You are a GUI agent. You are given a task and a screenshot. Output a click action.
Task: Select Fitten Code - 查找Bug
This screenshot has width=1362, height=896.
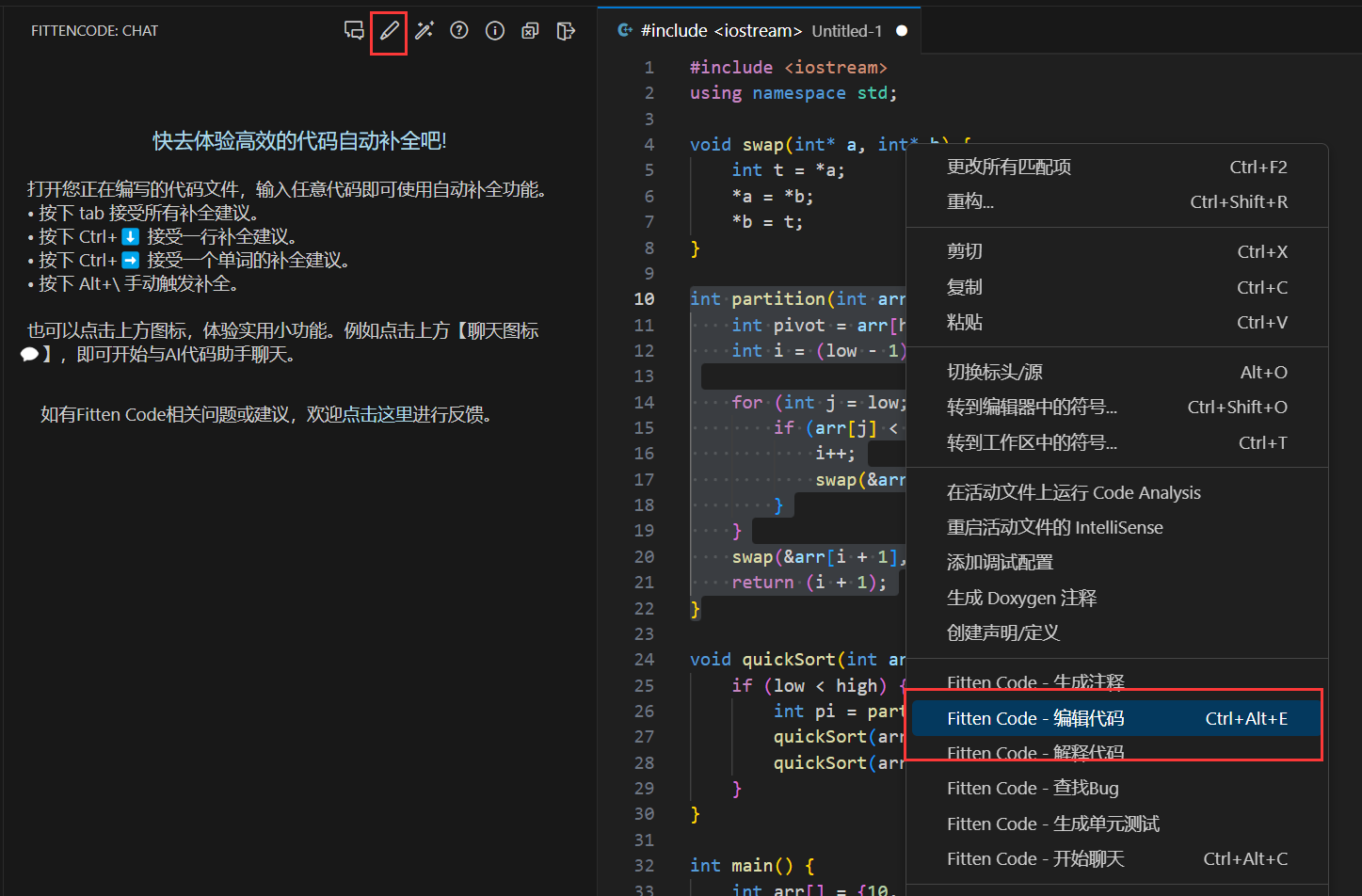[x=1117, y=789]
